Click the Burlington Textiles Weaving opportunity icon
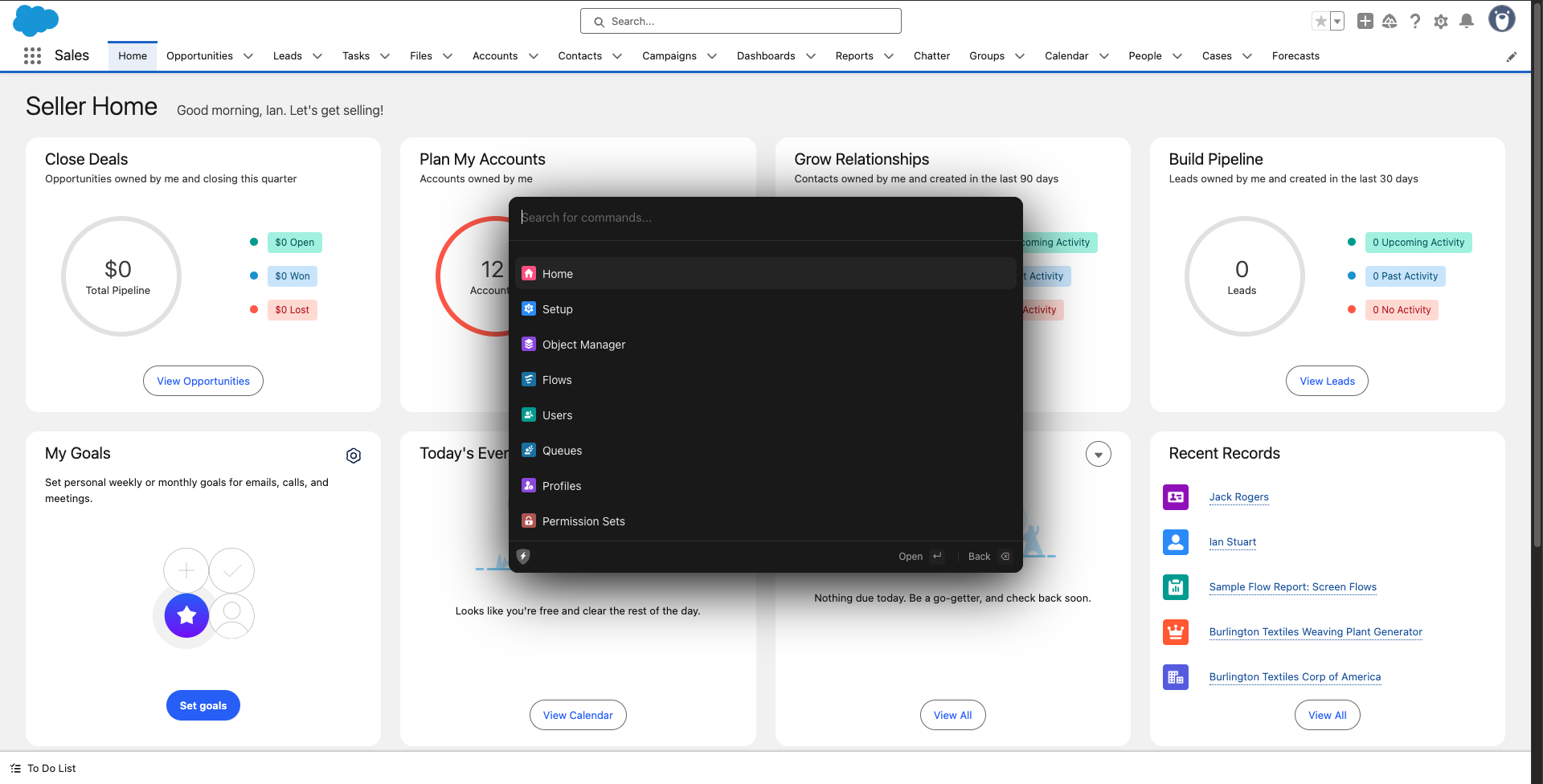 [1176, 632]
